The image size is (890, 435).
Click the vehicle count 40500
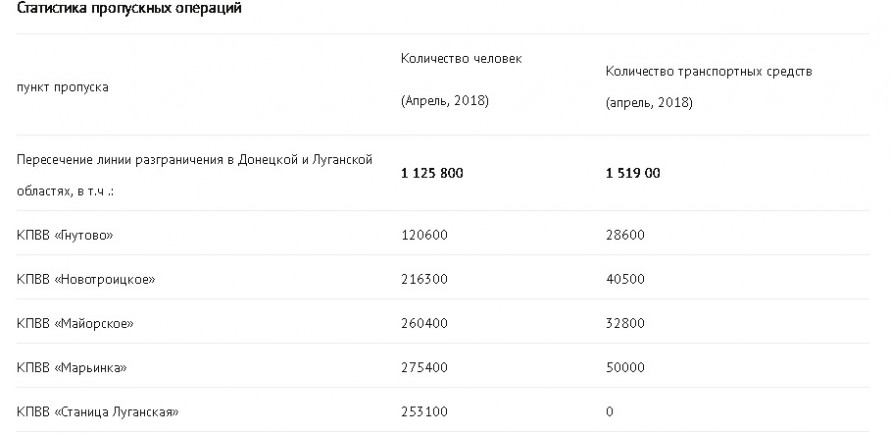pos(625,279)
